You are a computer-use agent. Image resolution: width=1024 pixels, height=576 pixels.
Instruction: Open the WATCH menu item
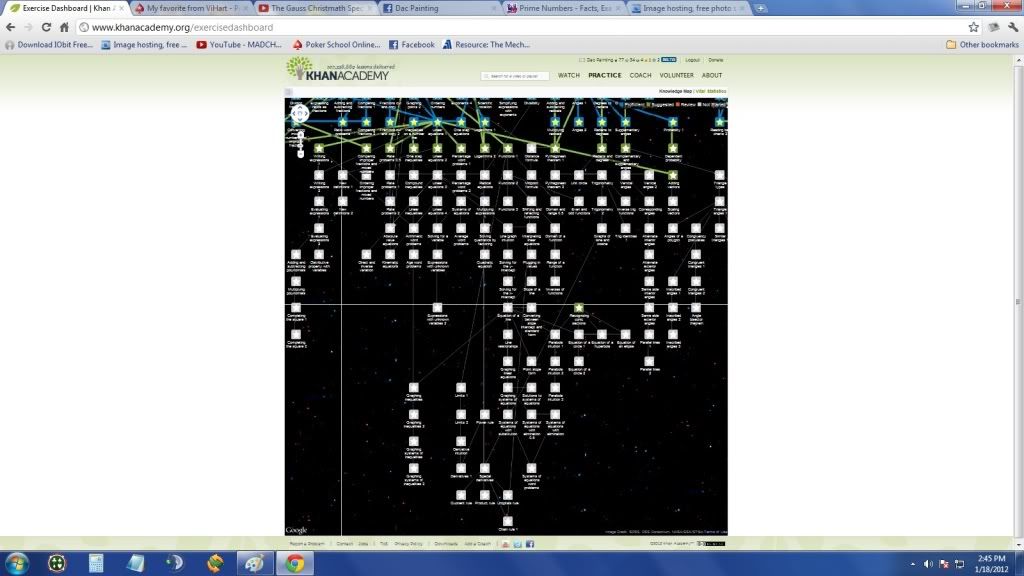point(568,75)
